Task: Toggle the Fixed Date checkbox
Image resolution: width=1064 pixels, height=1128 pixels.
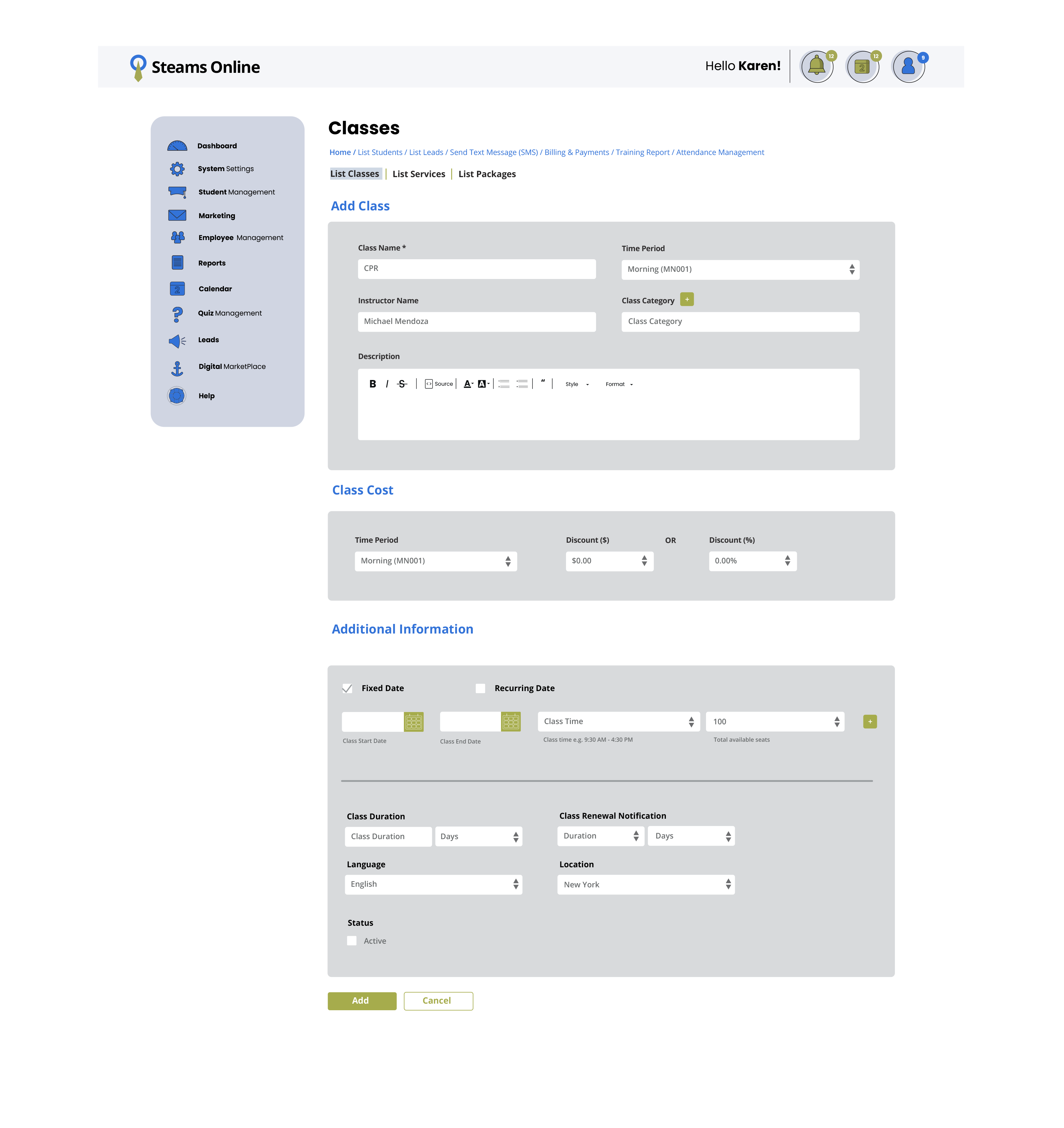Action: [347, 688]
